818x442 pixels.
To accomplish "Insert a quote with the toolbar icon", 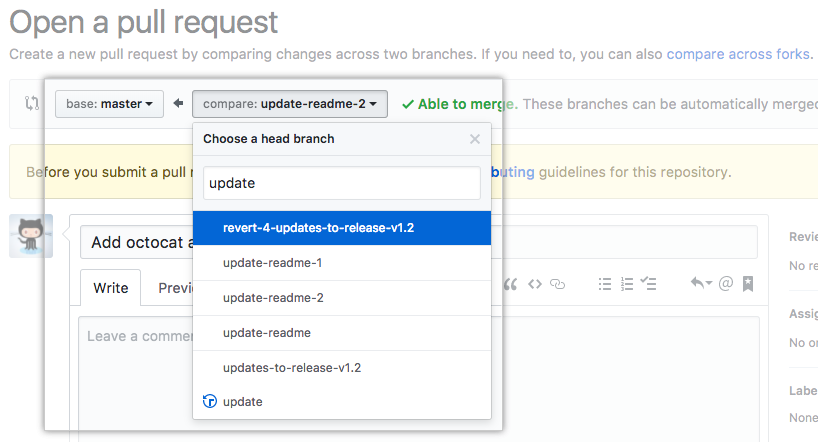I will point(510,284).
